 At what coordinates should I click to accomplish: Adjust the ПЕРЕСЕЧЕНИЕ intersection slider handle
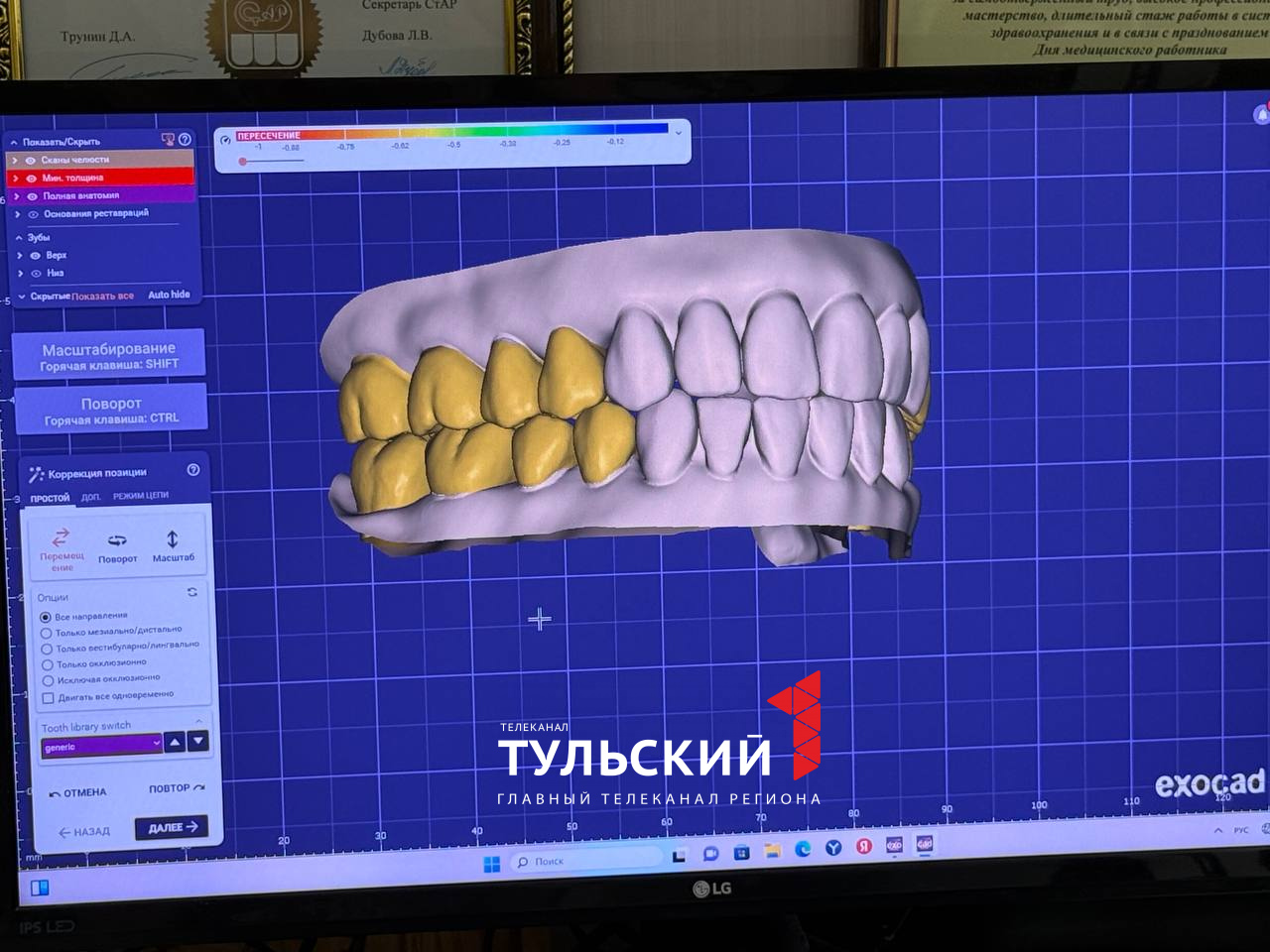pos(242,161)
